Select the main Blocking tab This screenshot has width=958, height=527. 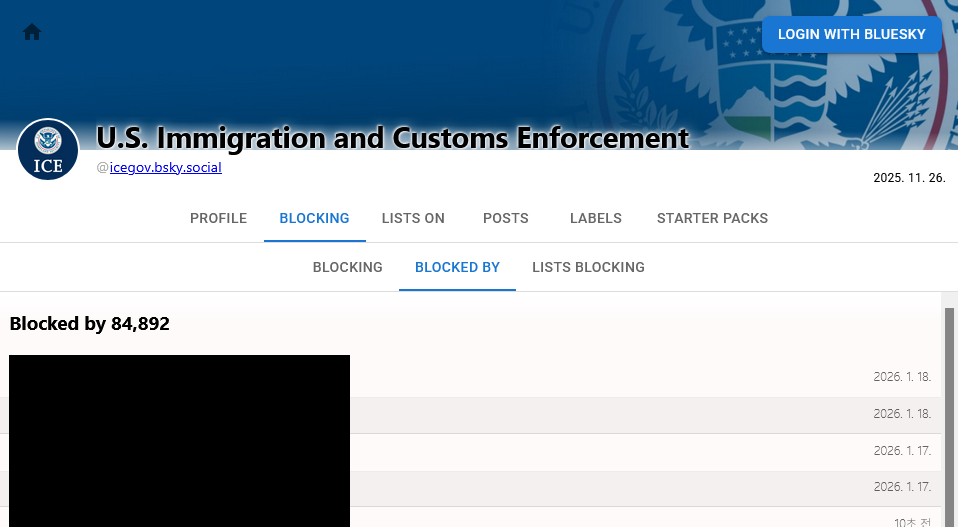(314, 218)
